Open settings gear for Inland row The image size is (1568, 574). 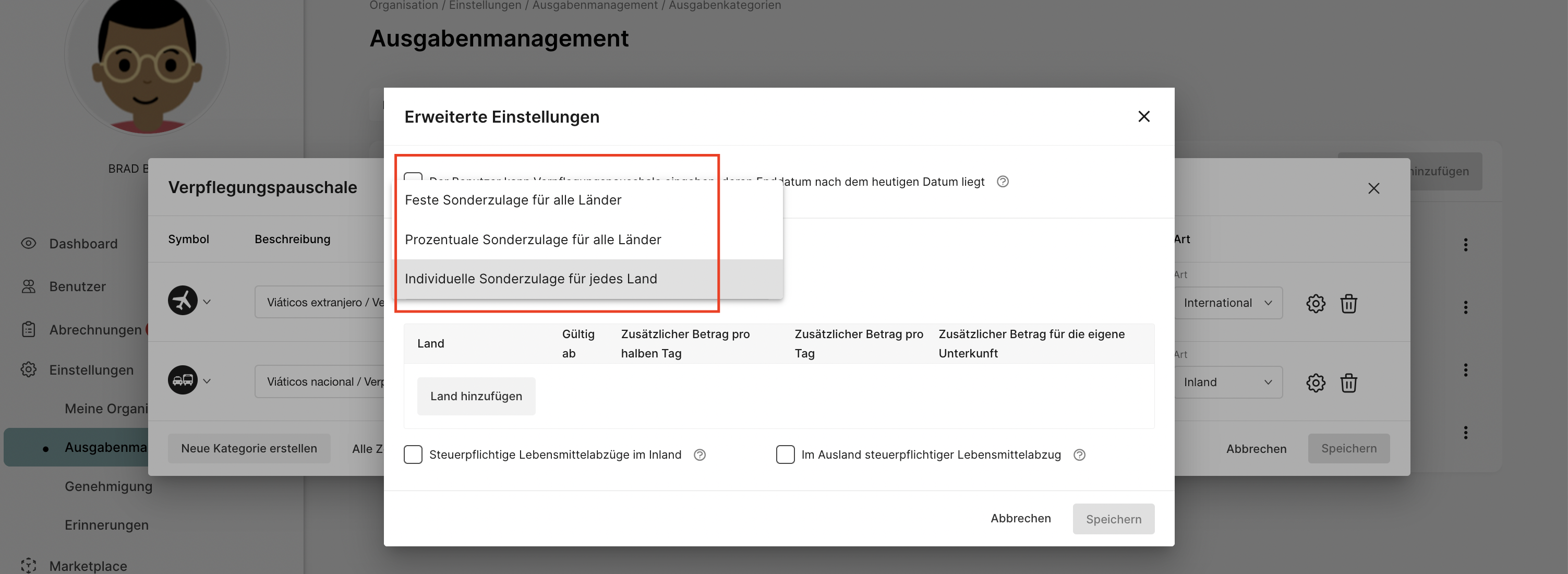(x=1315, y=382)
